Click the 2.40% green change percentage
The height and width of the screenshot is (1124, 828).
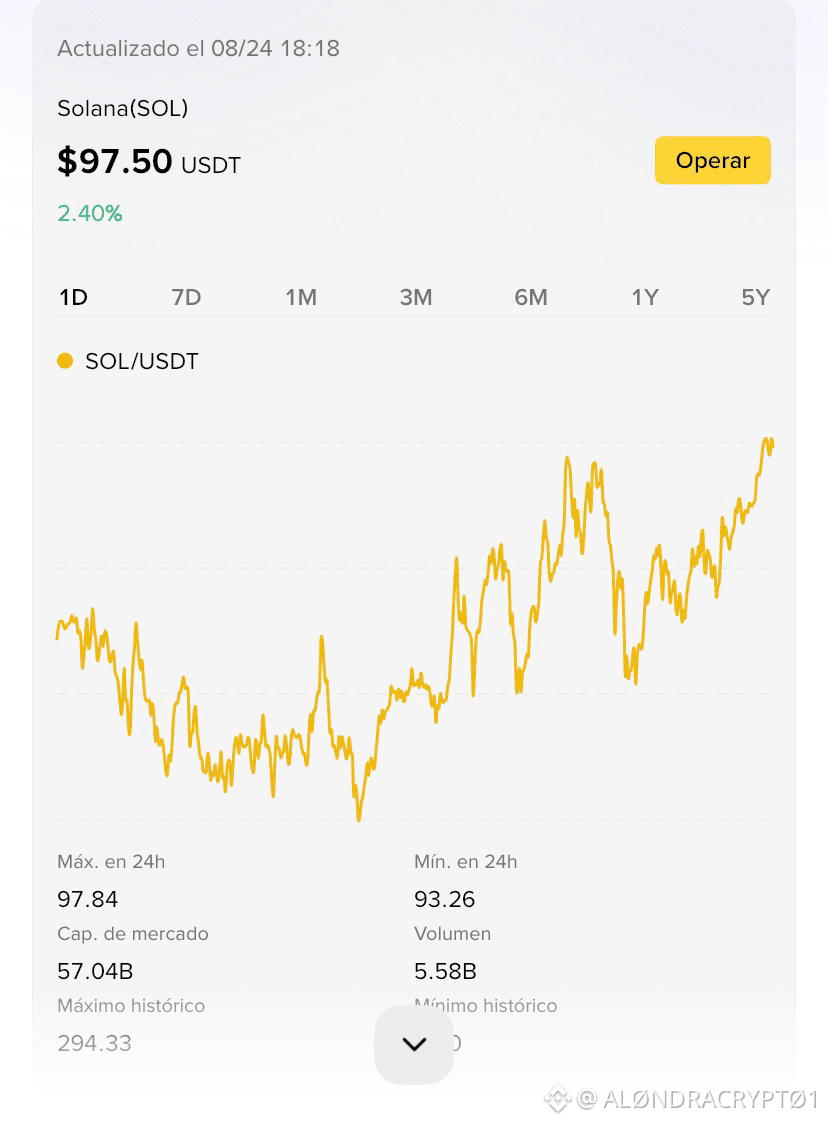tap(90, 213)
